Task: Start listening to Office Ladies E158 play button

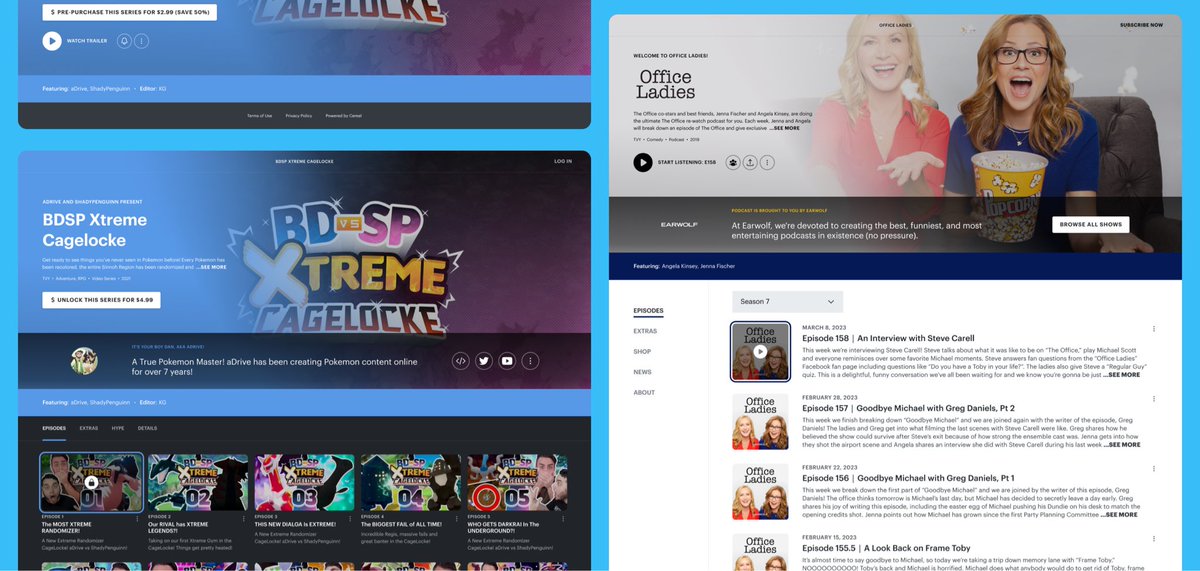Action: coord(643,162)
